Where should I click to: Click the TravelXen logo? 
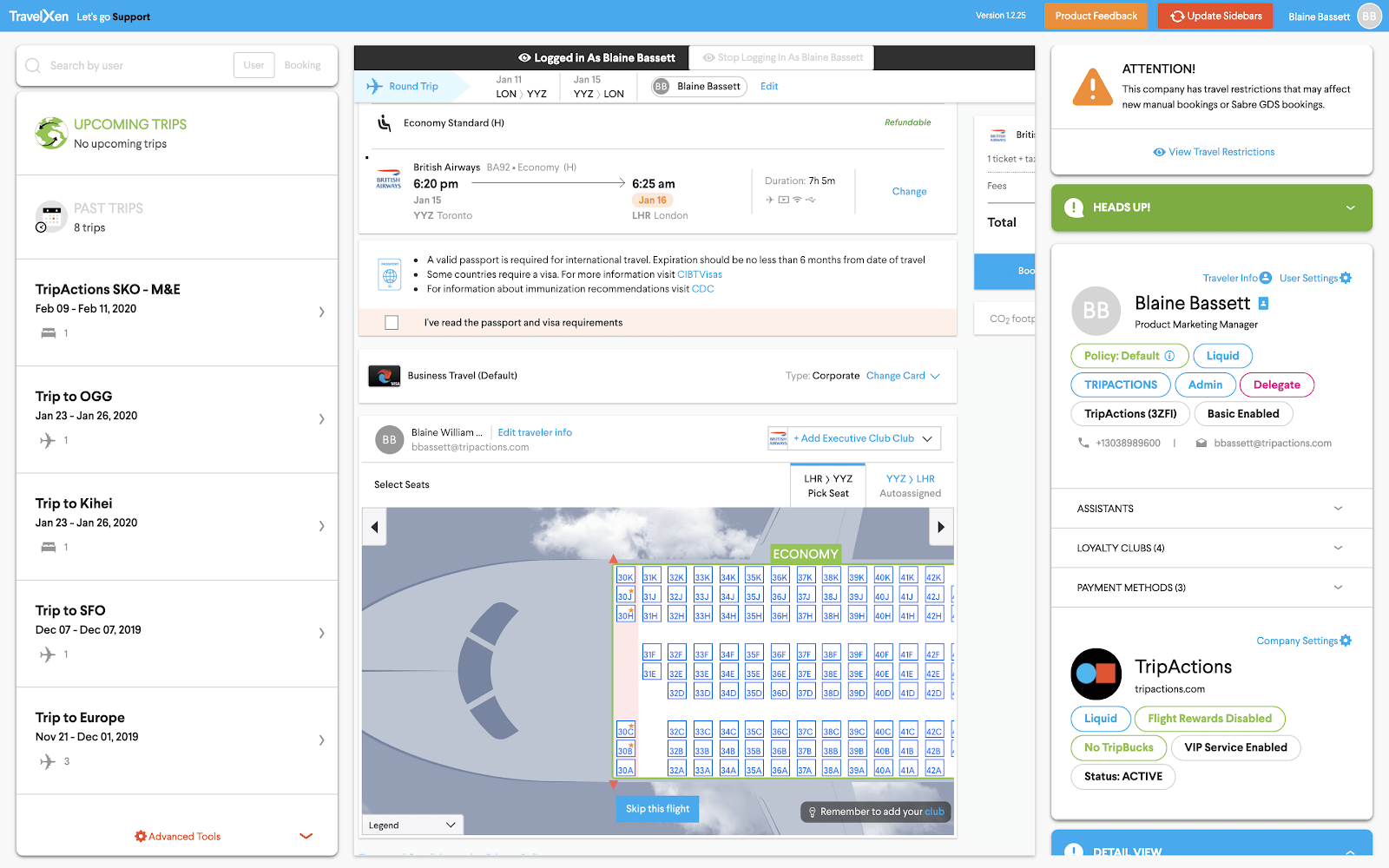(38, 16)
